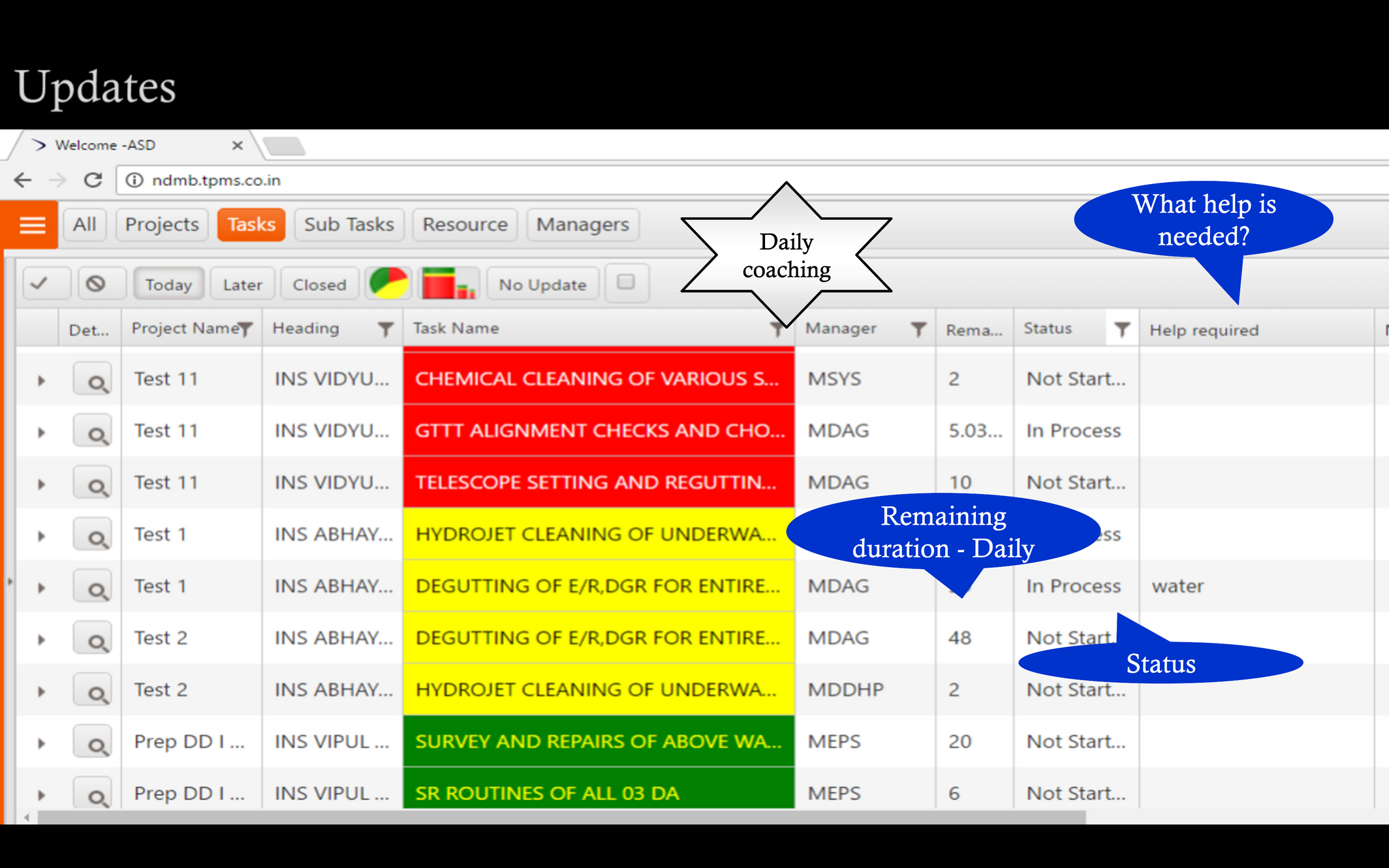Screen dimensions: 1389x868
Task: Select the red bar chart icon
Action: tap(447, 284)
